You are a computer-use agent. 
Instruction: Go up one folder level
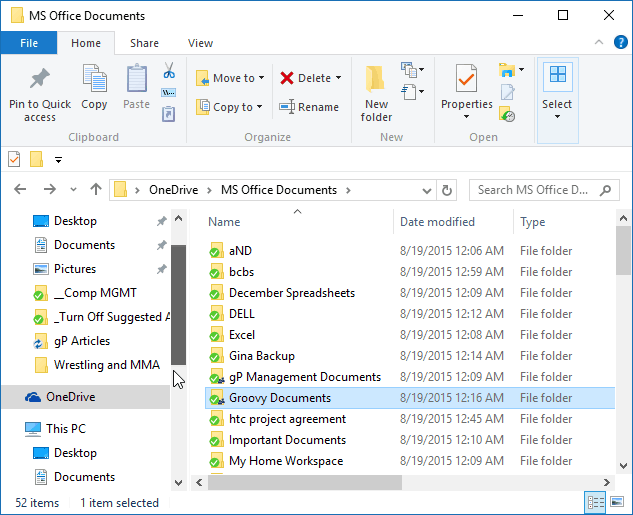pos(96,189)
